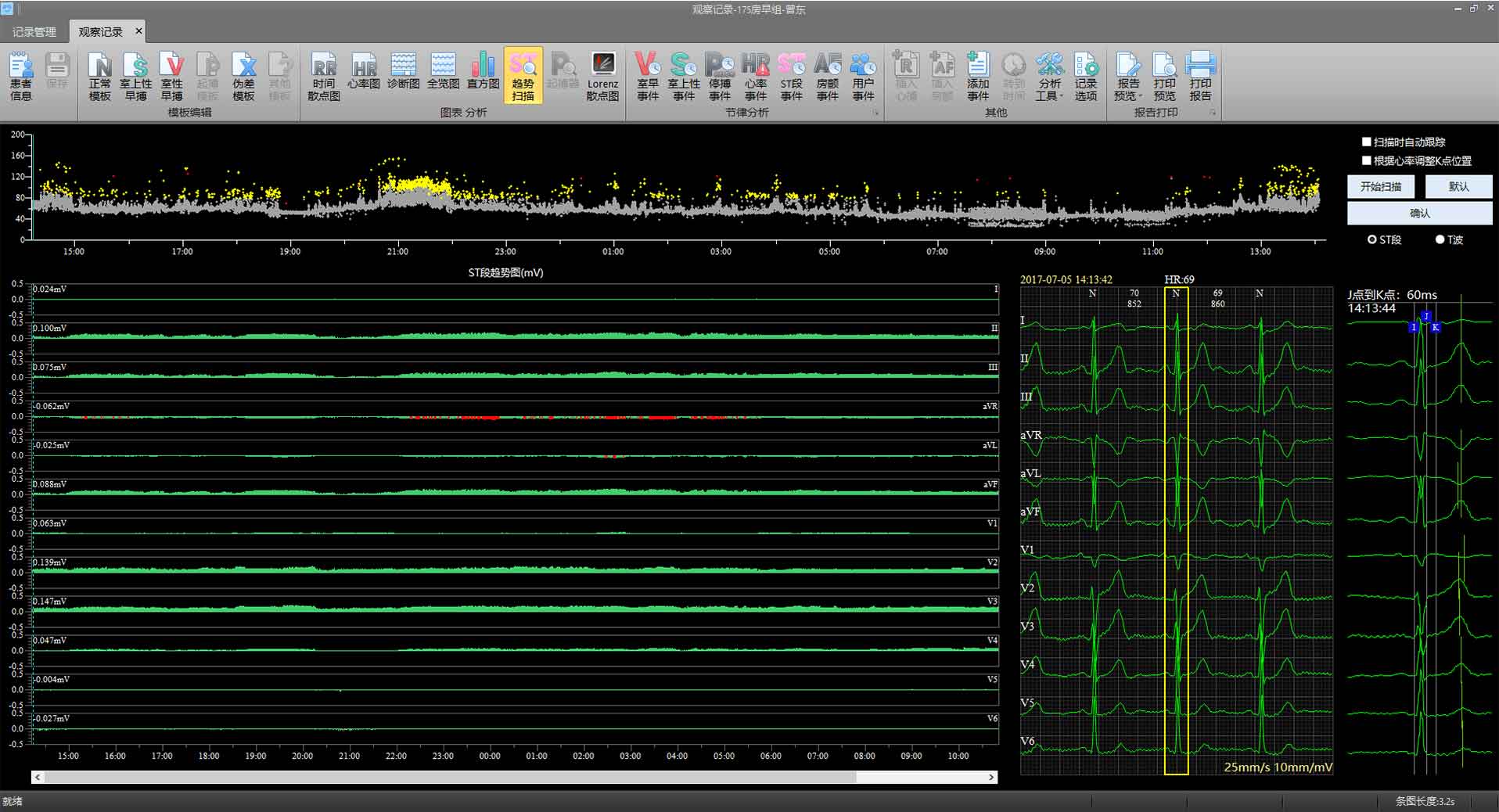Click 添加事件 add event icon

pos(978,77)
